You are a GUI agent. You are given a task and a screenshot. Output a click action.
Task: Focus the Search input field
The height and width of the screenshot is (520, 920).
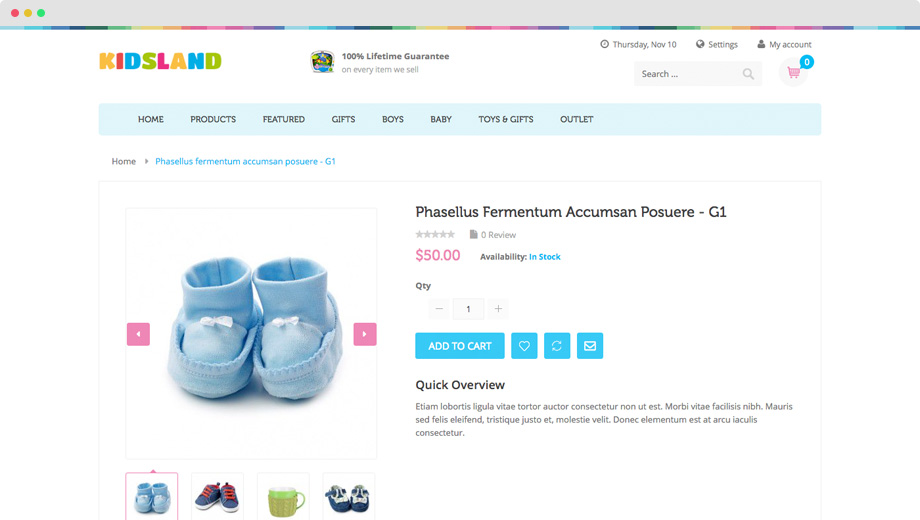tap(689, 74)
